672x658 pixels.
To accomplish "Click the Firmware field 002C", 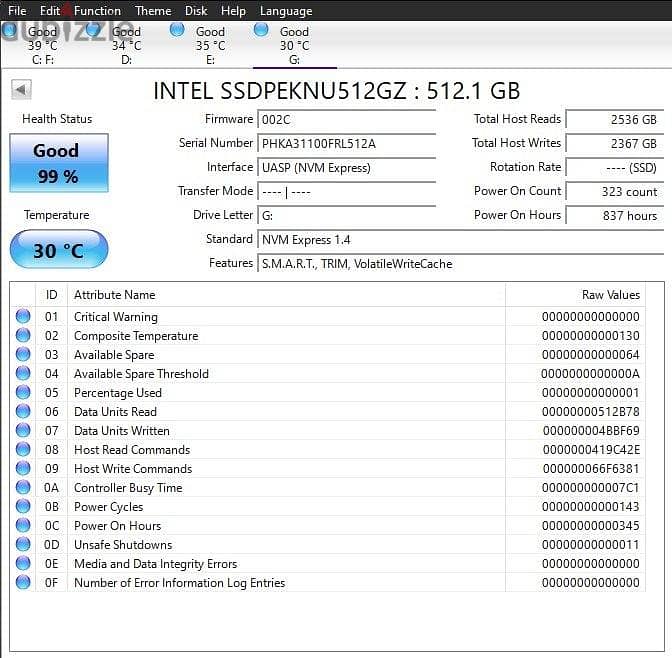I will (346, 120).
